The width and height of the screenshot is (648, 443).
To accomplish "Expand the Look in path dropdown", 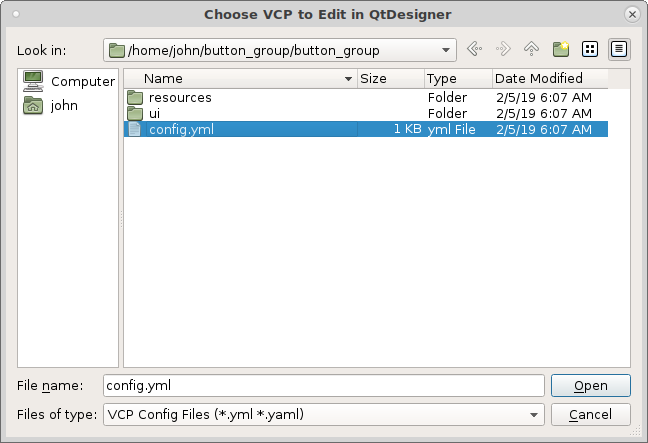I will click(x=446, y=50).
